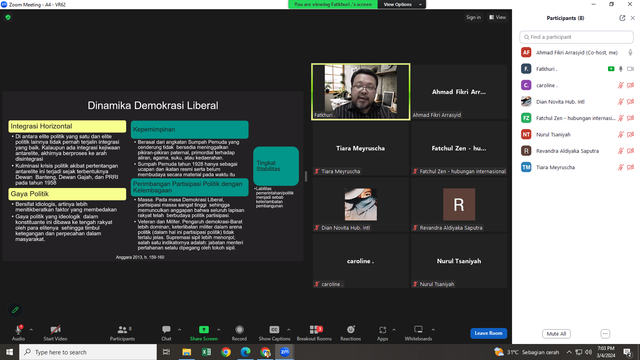Click the panel divider handle beside shared screen

pyautogui.click(x=306, y=176)
